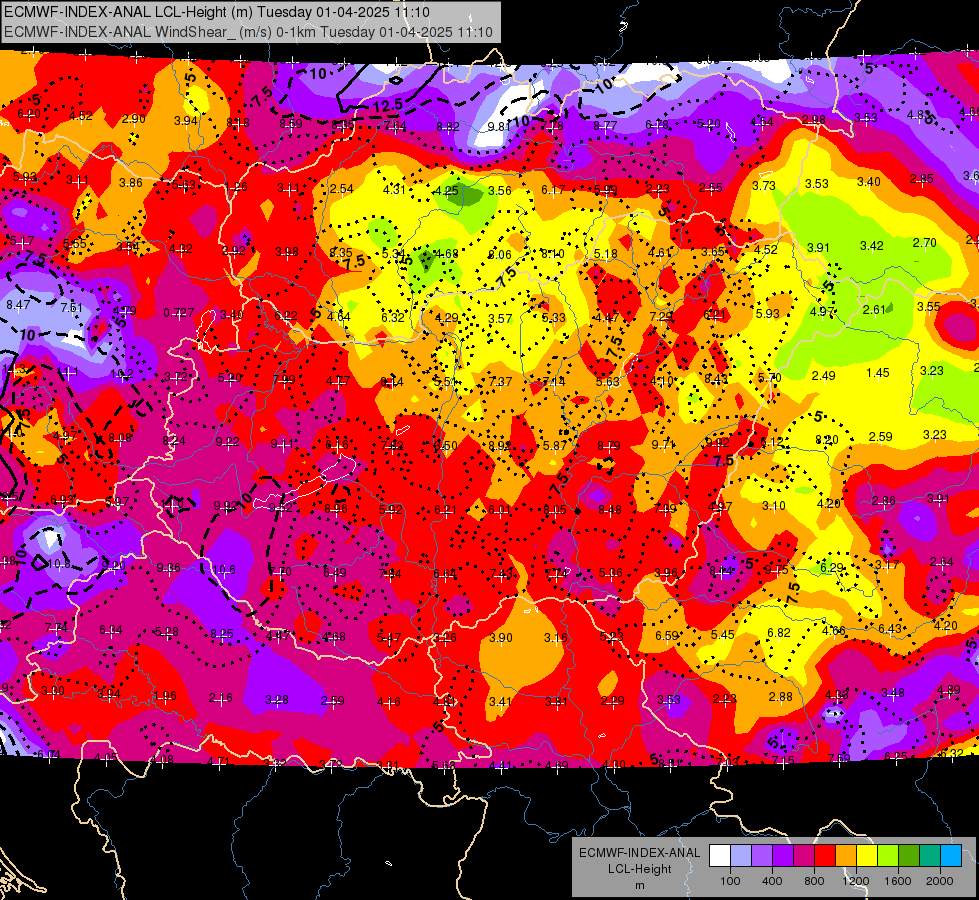Click the legend tick label '1200'
This screenshot has height=900, width=979.
[856, 881]
